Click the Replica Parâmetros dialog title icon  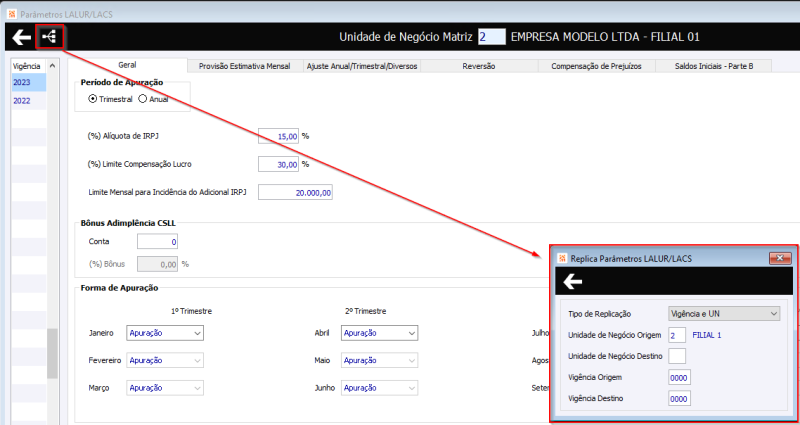[x=563, y=259]
